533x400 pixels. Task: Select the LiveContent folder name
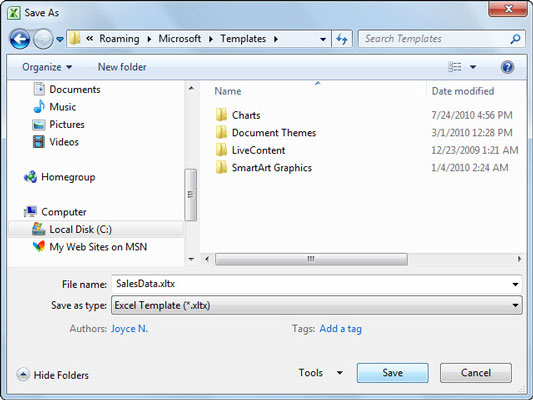(258, 150)
